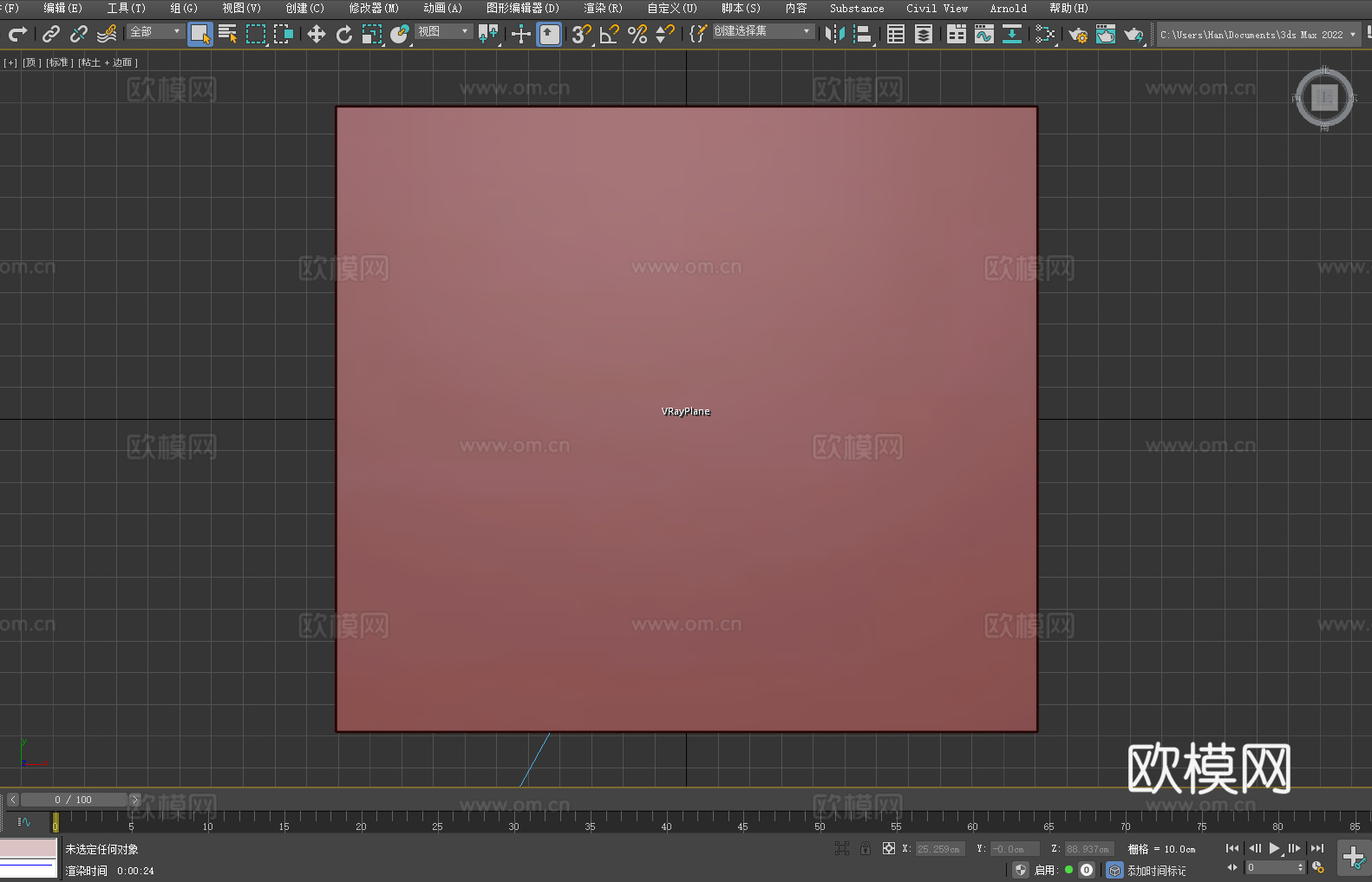Screen dimensions: 1372x882
Task: Open viewport [粘土 + 边面] shading menu
Action: (x=108, y=62)
